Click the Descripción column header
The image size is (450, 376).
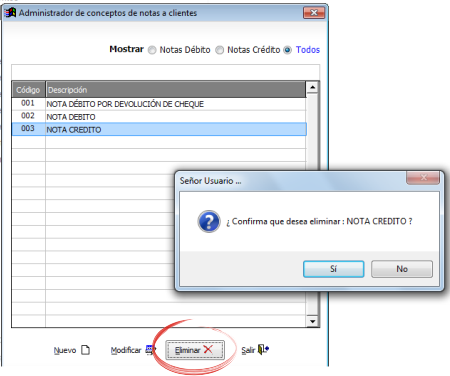[x=176, y=90]
